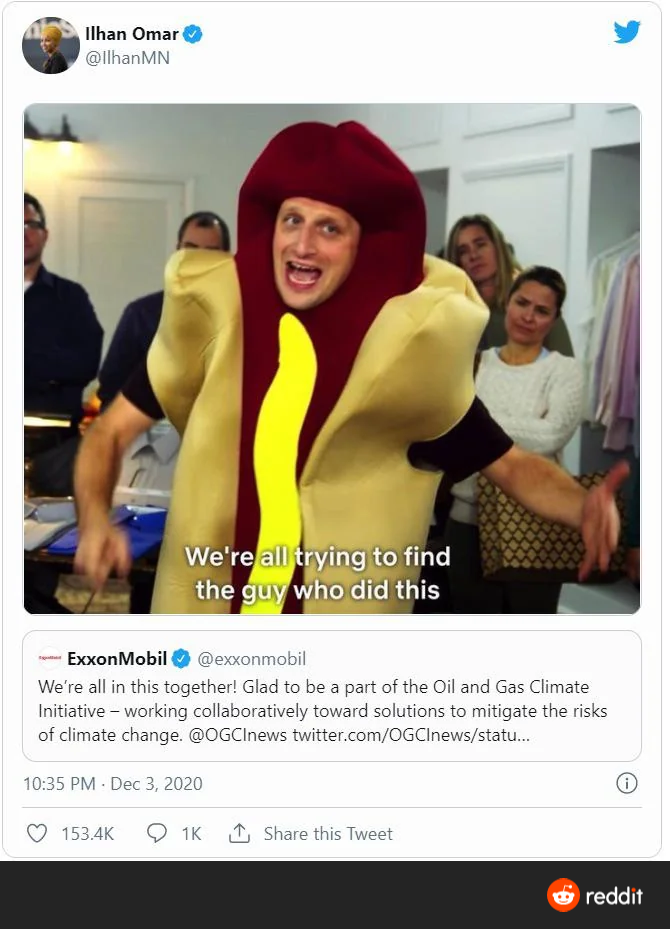The width and height of the screenshot is (670, 929).
Task: Click the ExxonMobil small logo avatar
Action: 50,658
